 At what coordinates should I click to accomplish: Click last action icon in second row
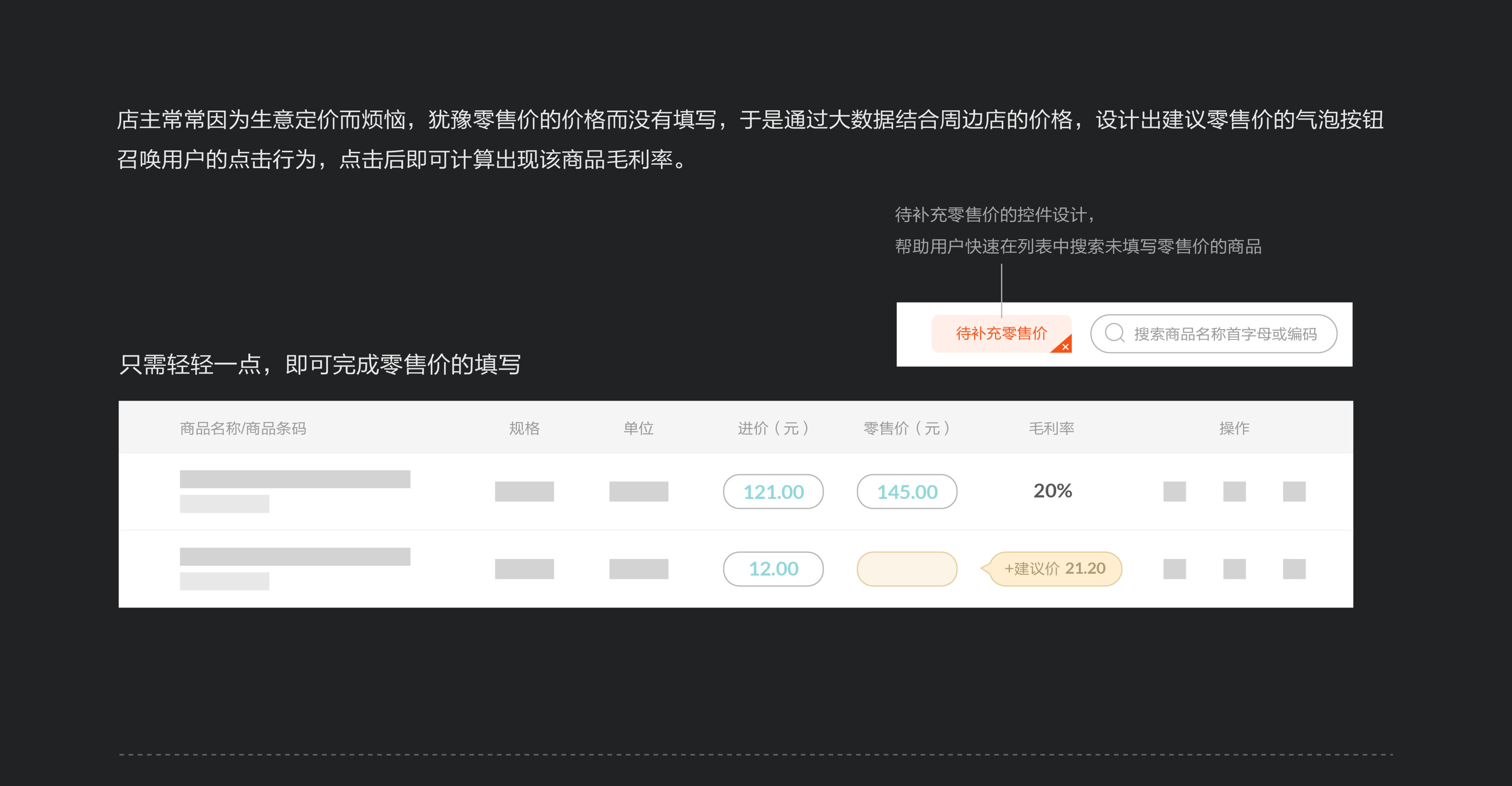1294,569
